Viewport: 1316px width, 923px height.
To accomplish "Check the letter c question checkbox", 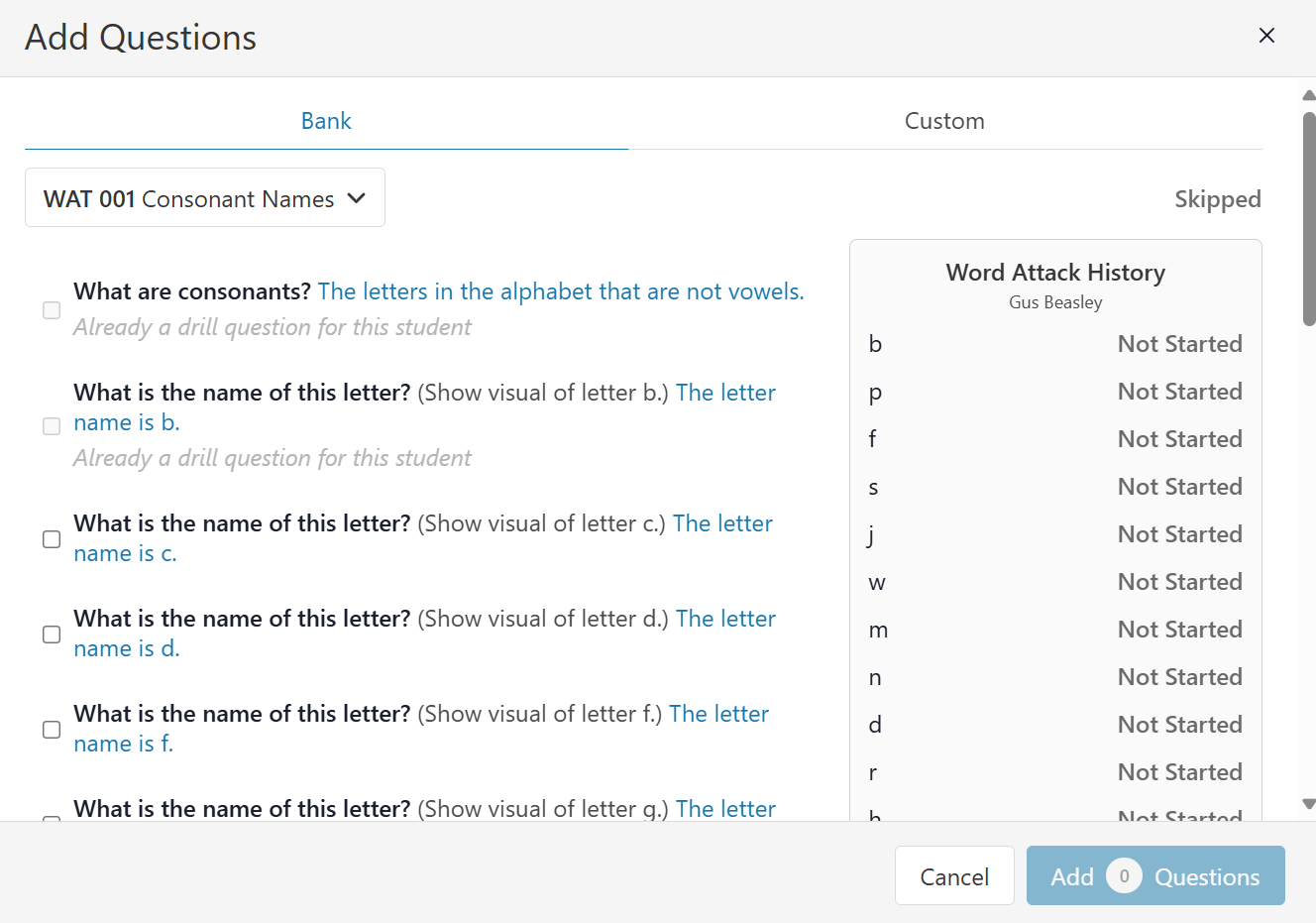I will pos(52,539).
